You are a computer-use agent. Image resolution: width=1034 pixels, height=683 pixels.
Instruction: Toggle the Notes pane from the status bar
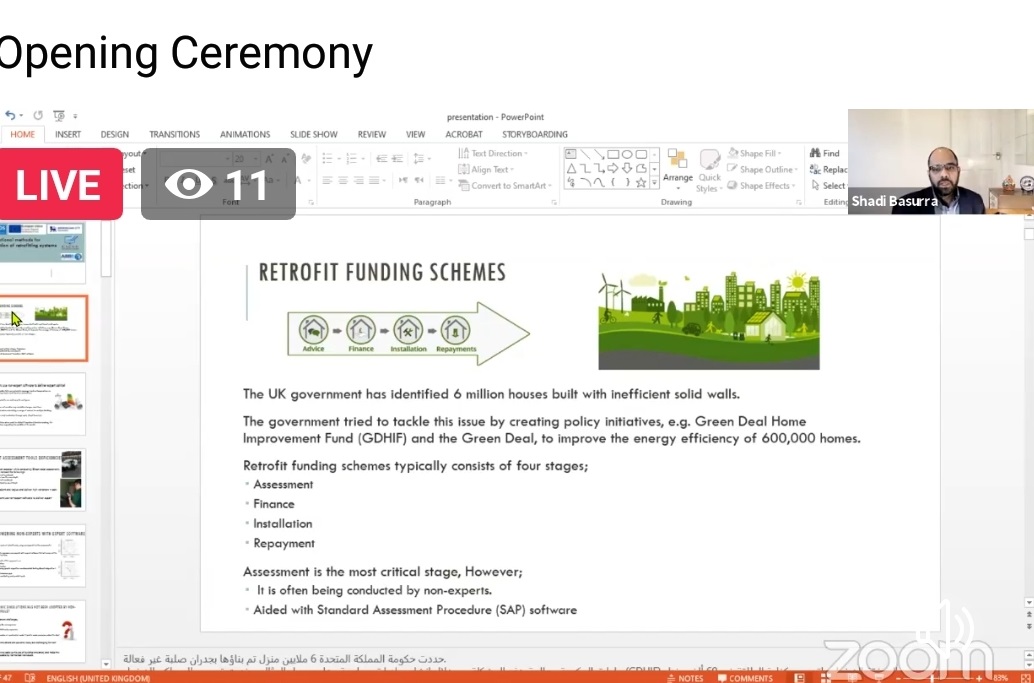click(685, 678)
